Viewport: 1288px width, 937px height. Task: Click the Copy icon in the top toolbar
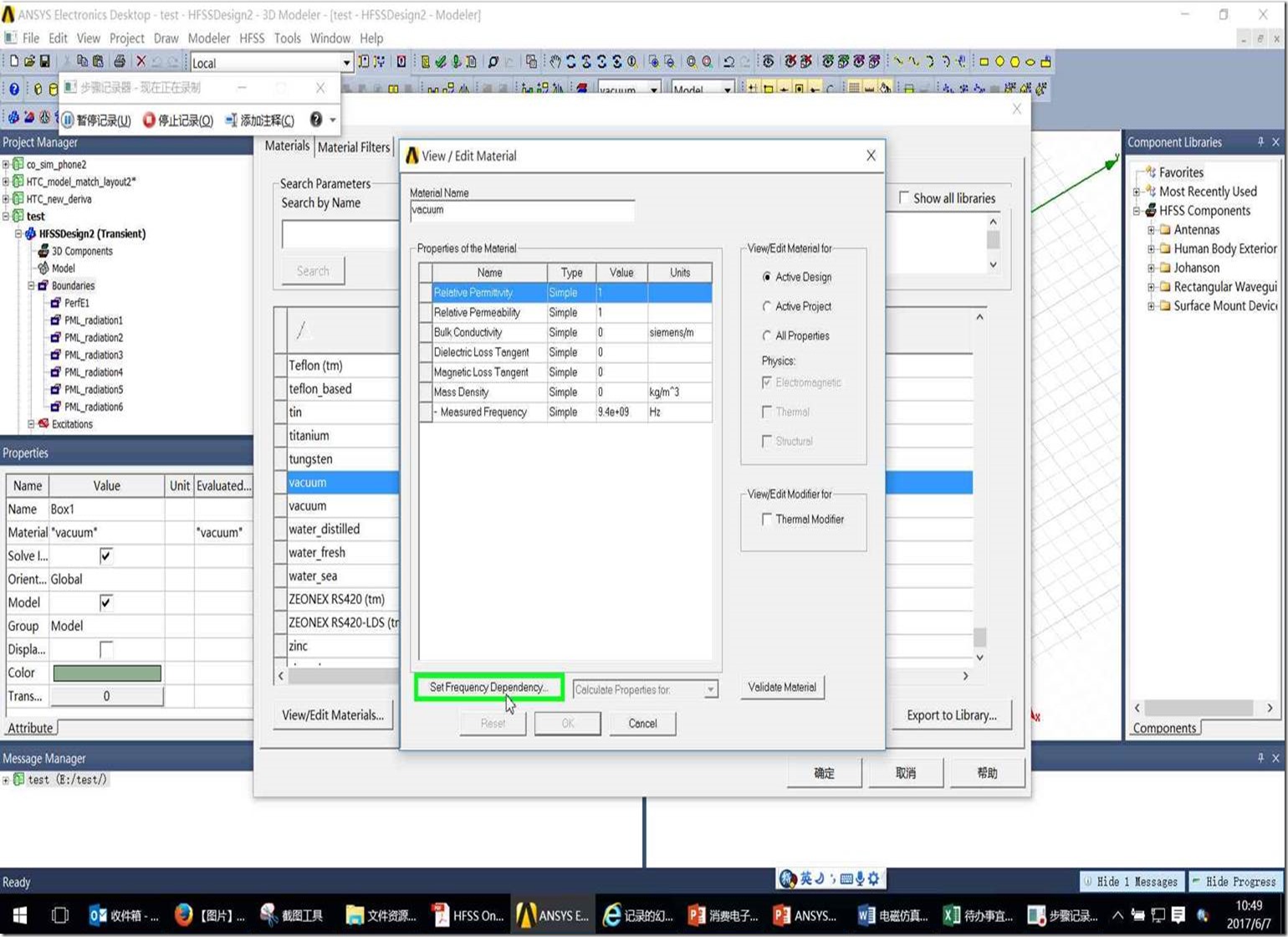[82, 62]
